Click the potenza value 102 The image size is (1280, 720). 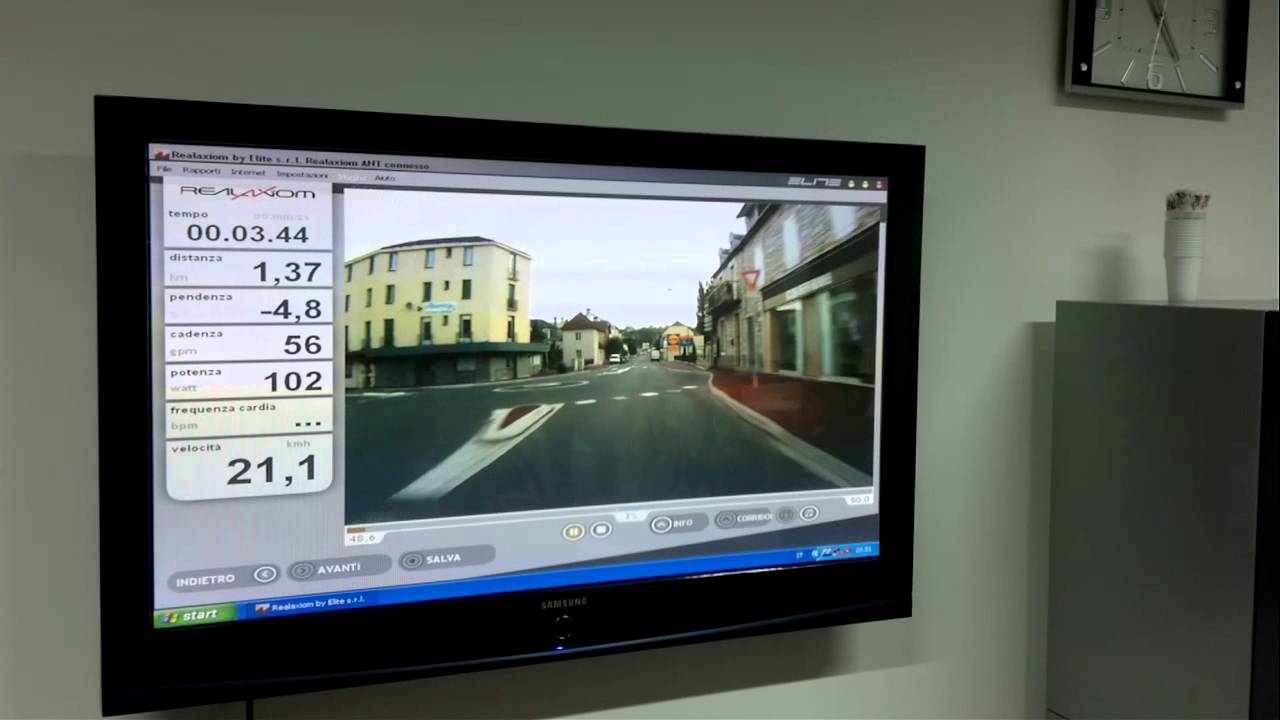point(293,381)
